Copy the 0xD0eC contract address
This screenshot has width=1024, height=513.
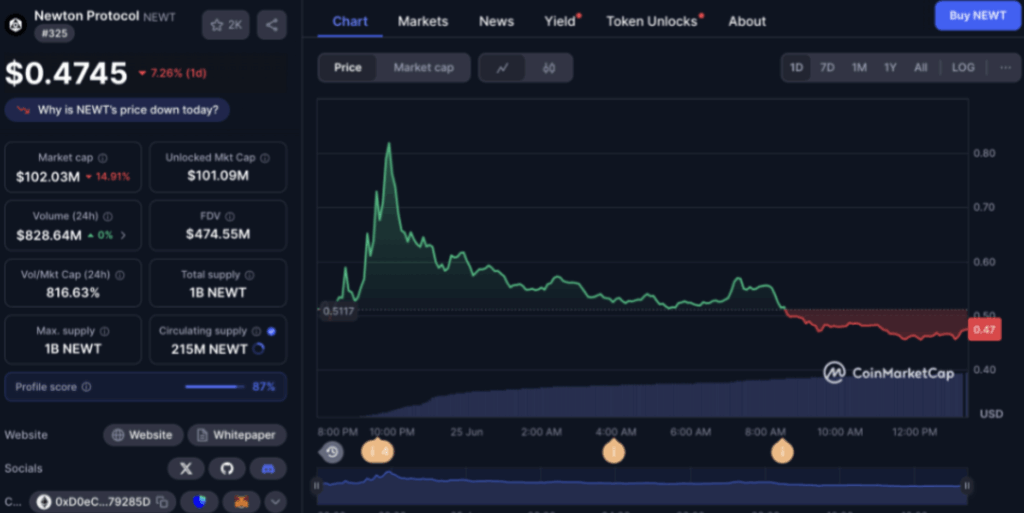click(161, 502)
